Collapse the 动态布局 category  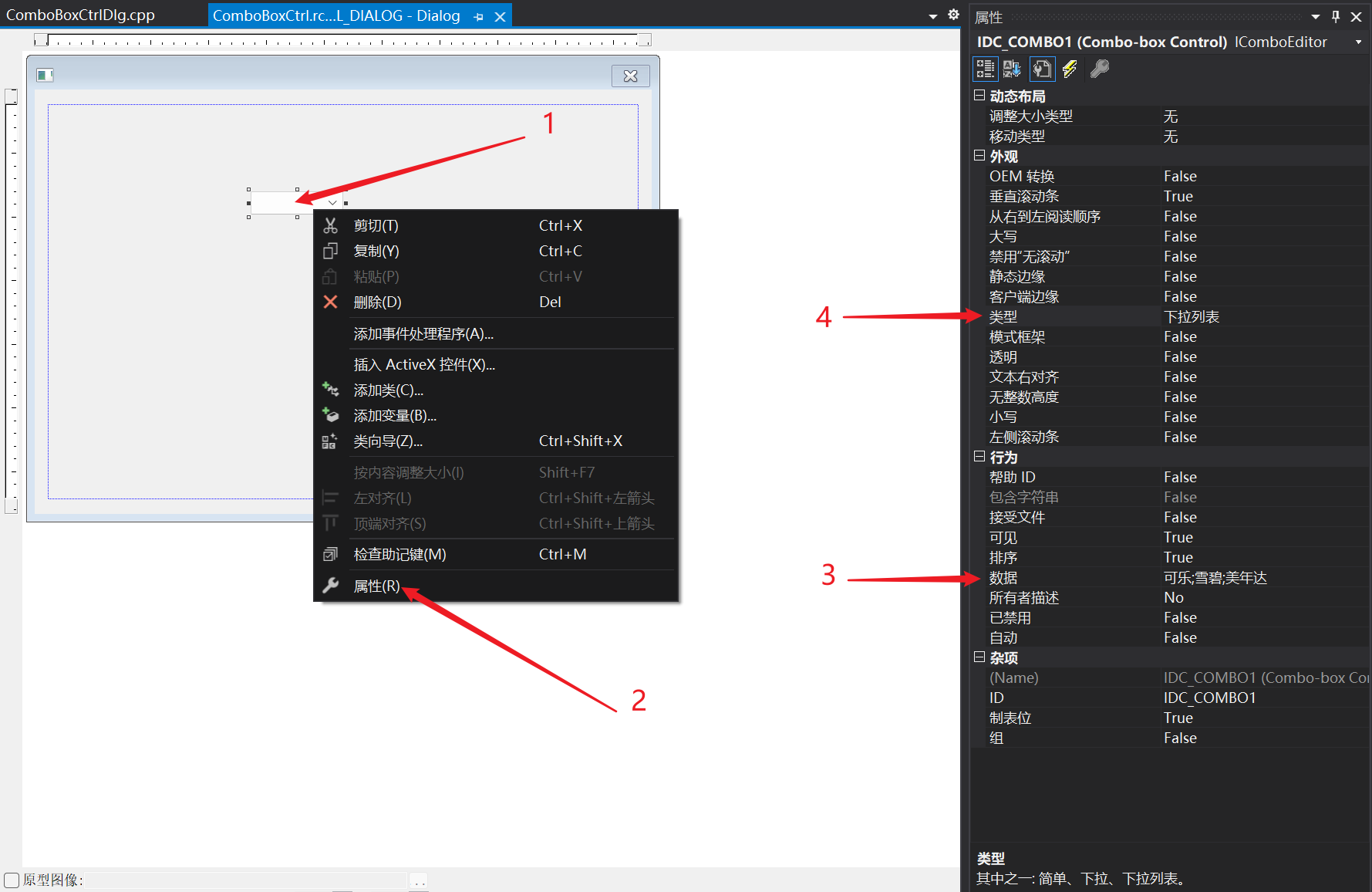tap(979, 95)
